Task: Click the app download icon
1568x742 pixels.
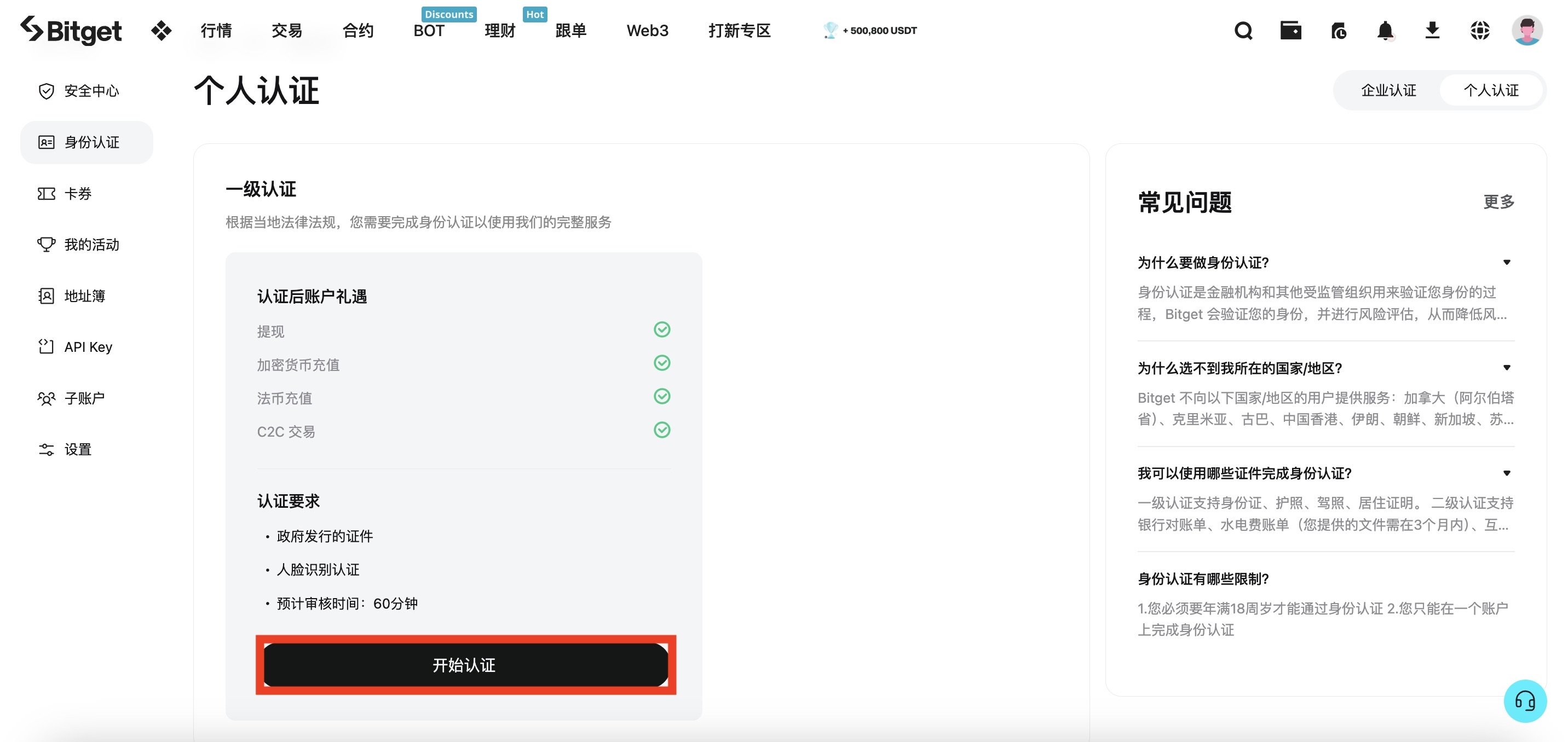Action: 1433,31
